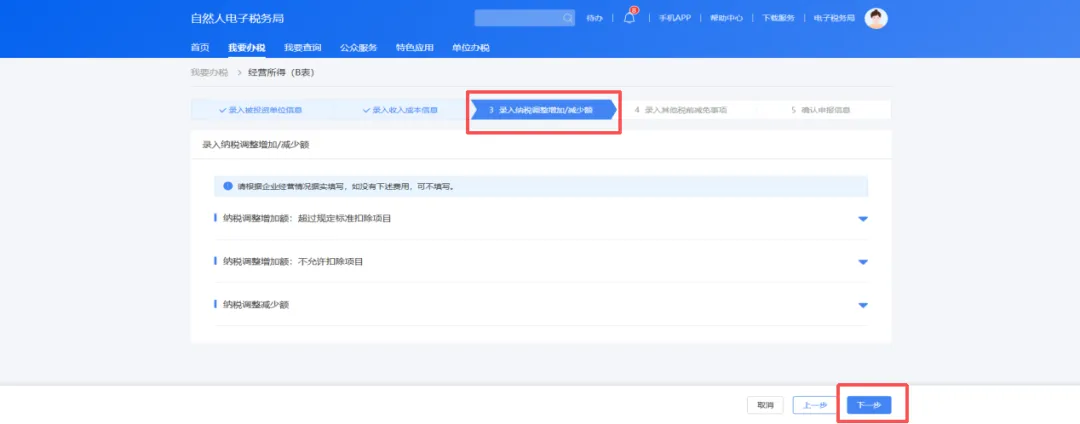1080x424 pixels.
Task: Click the notification bell icon
Action: 629,18
